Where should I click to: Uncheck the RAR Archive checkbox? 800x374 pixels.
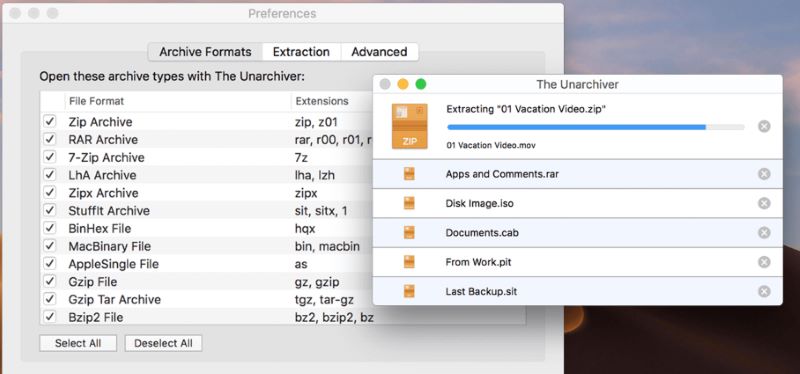[x=49, y=139]
